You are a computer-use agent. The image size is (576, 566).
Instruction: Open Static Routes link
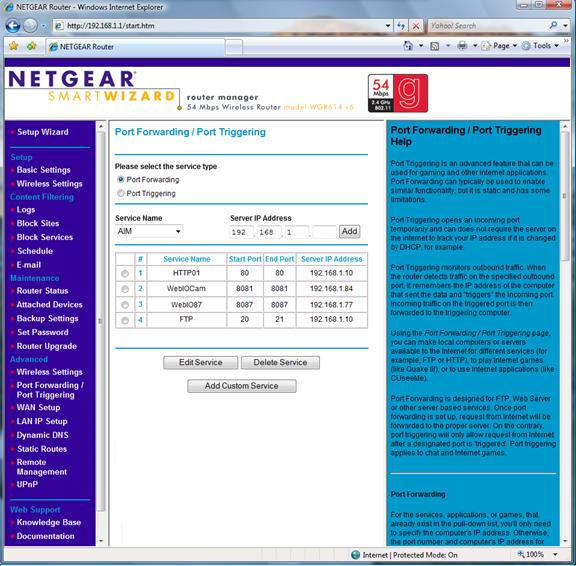point(42,449)
